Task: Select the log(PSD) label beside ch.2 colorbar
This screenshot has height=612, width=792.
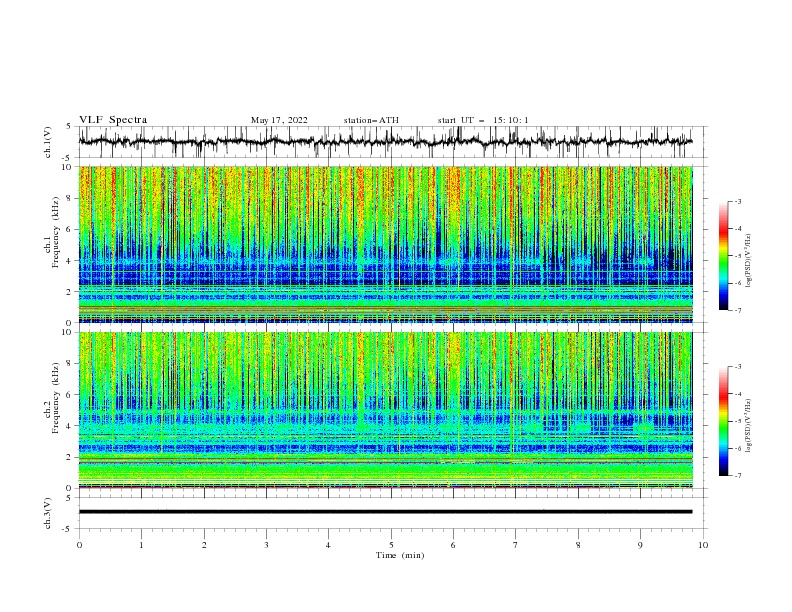Action: point(748,425)
